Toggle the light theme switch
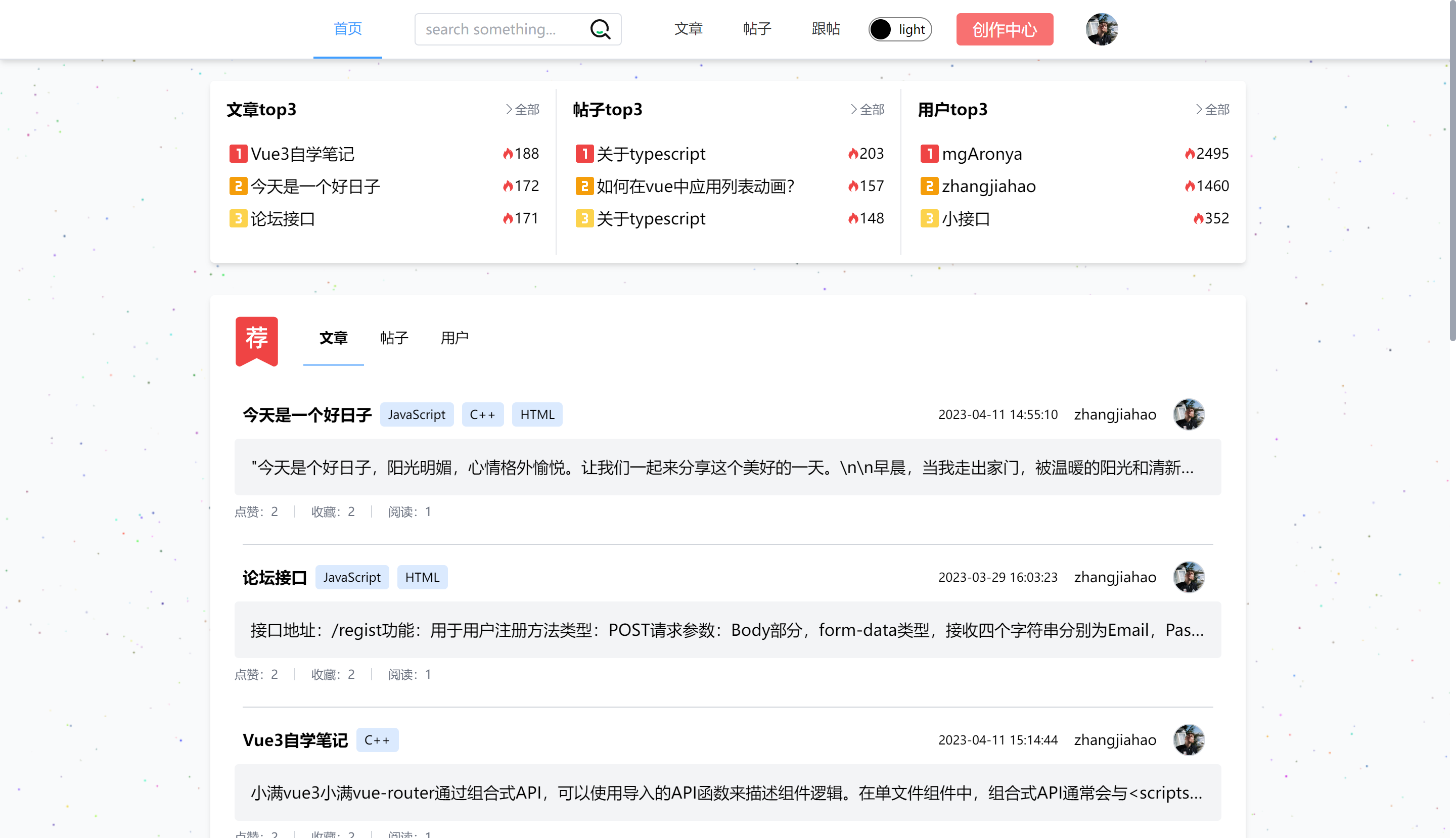1456x838 pixels. click(x=900, y=29)
